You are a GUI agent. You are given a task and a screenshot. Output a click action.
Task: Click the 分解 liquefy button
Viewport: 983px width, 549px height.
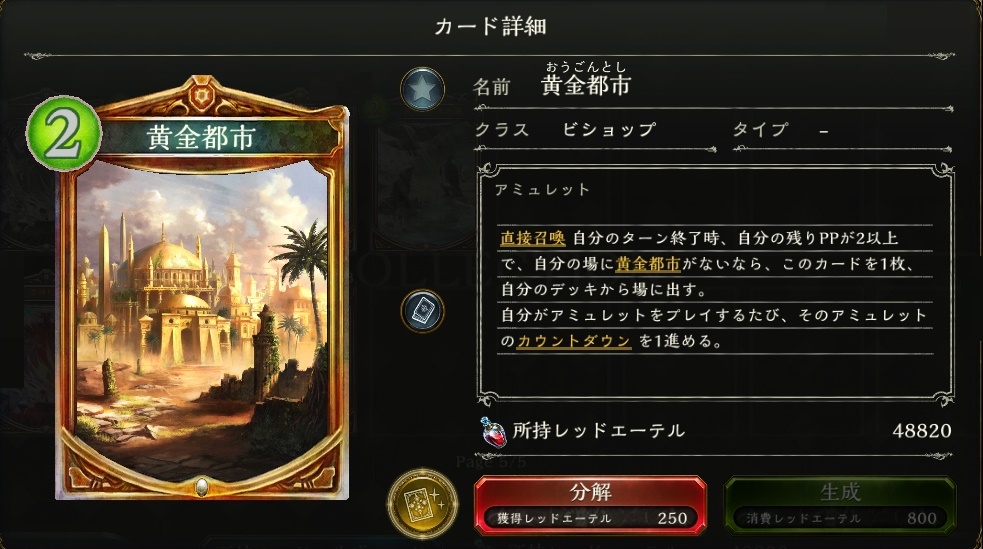click(x=591, y=506)
